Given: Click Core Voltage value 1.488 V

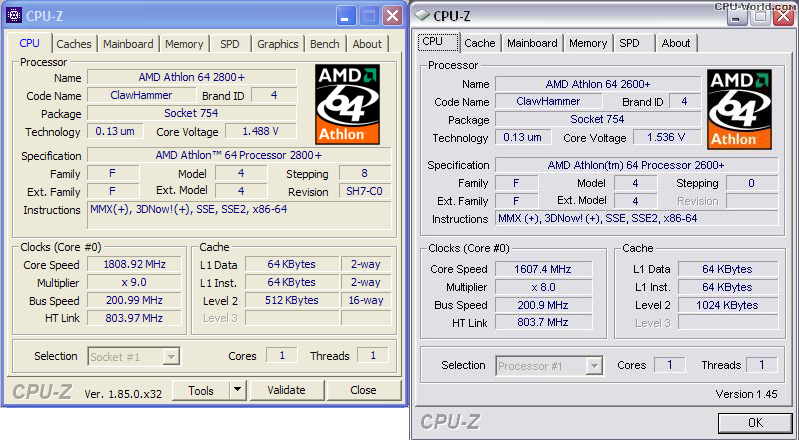Looking at the screenshot, I should pyautogui.click(x=260, y=132).
